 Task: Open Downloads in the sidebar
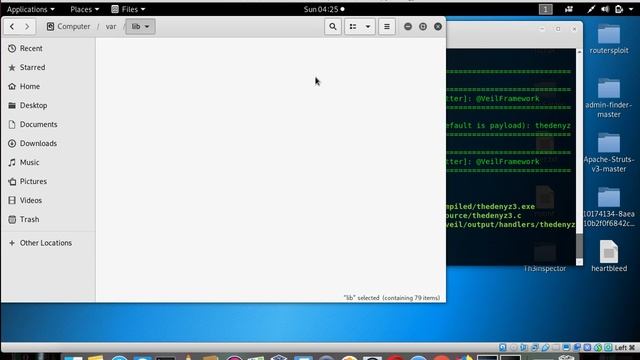48,143
